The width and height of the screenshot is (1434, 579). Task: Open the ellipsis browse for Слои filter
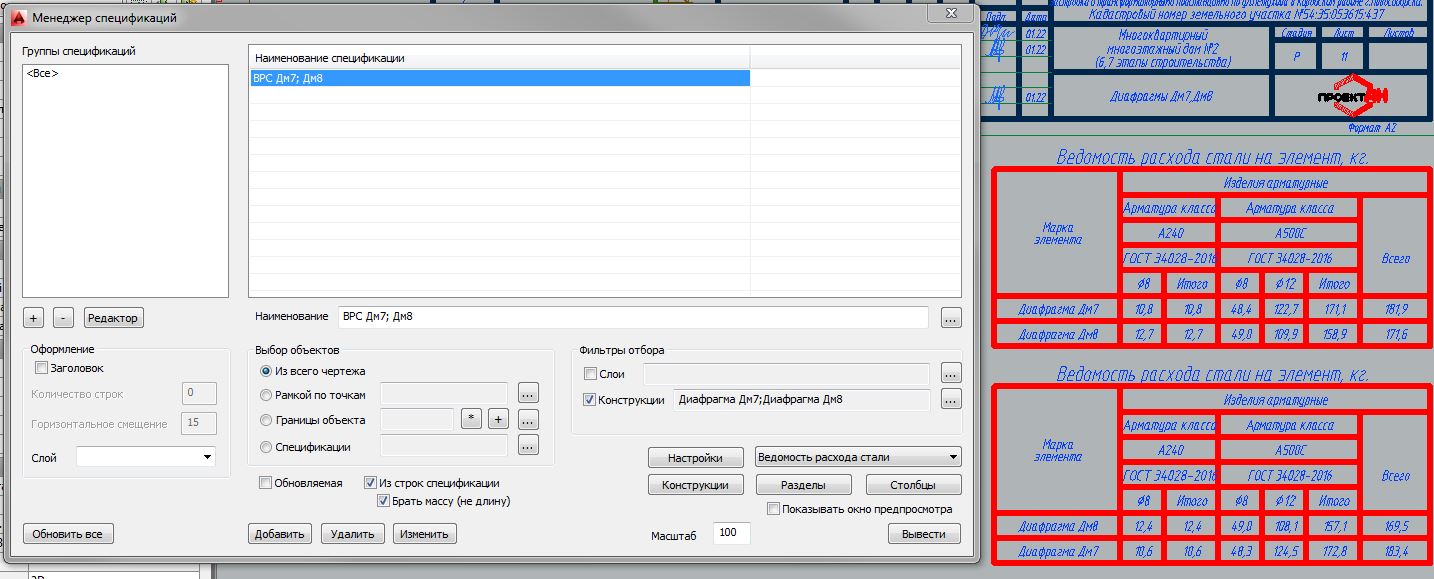[x=951, y=374]
